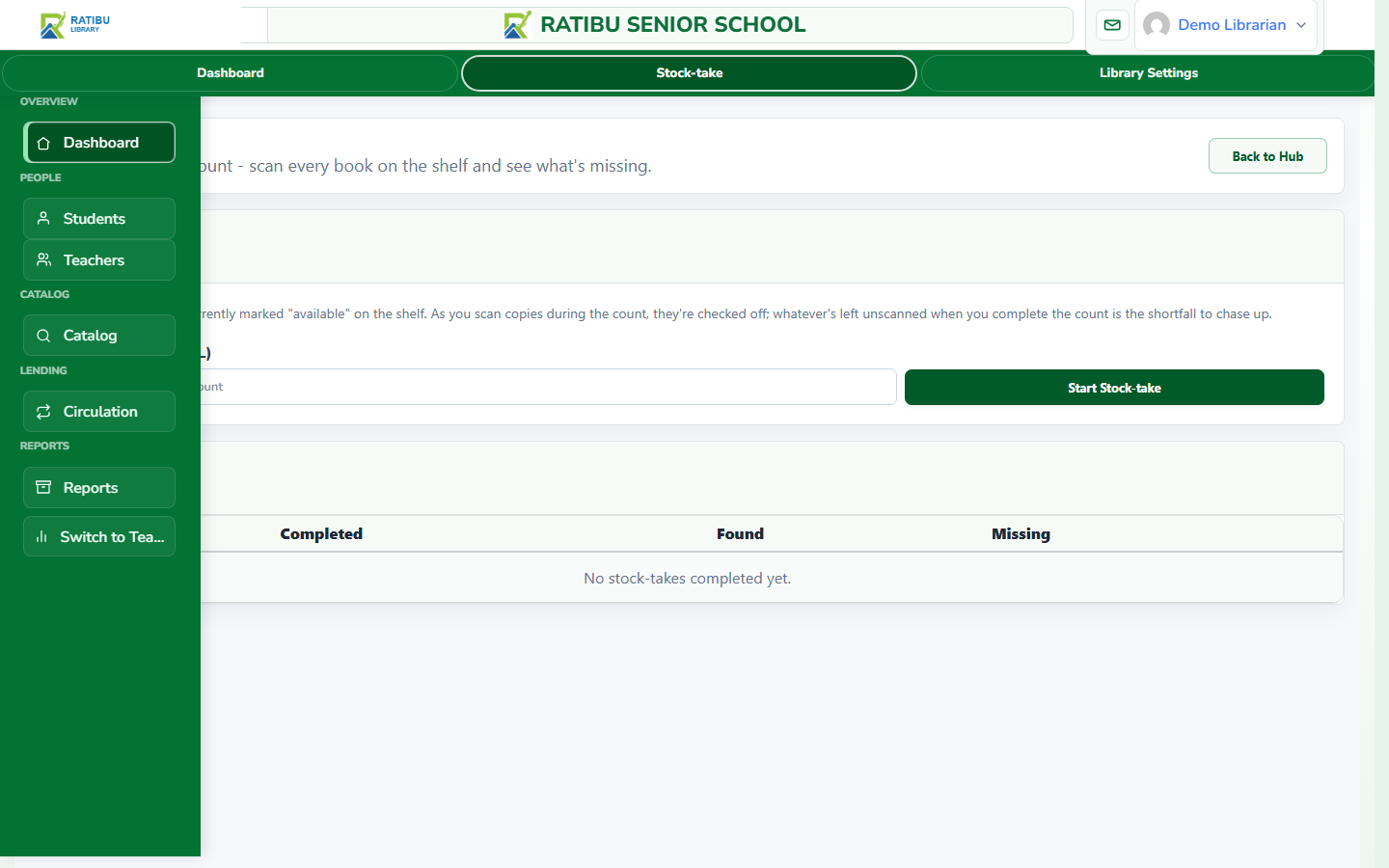This screenshot has height=868, width=1389.
Task: Click the Back to Hub button
Action: (x=1267, y=156)
